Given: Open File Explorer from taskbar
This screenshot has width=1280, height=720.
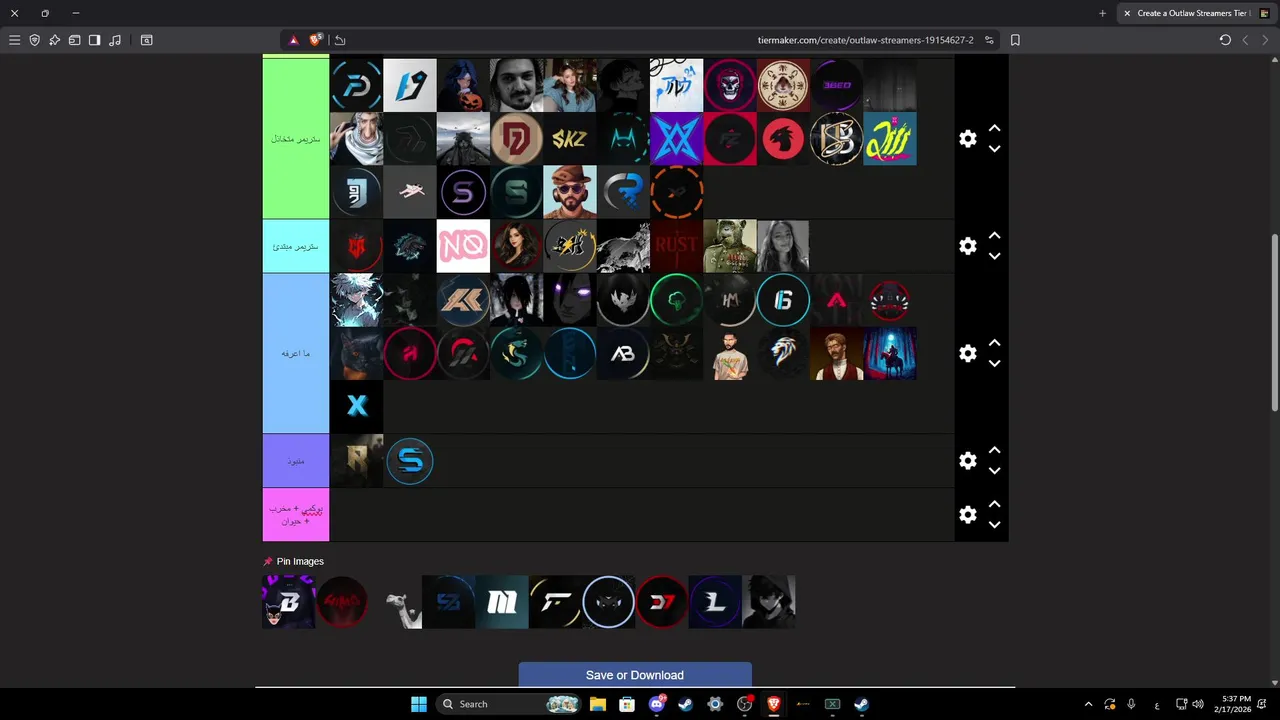Looking at the screenshot, I should 598,704.
